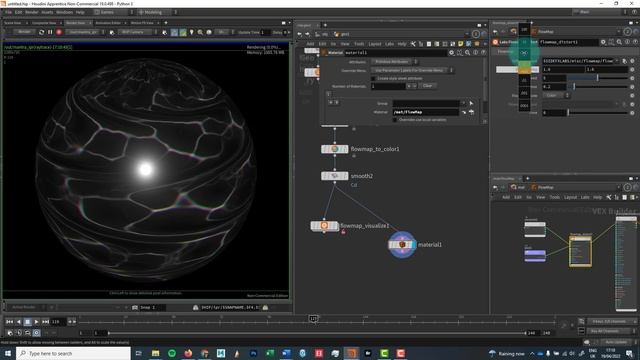Stop timeline playback
Screen dimensions: 640x360
coord(27,322)
